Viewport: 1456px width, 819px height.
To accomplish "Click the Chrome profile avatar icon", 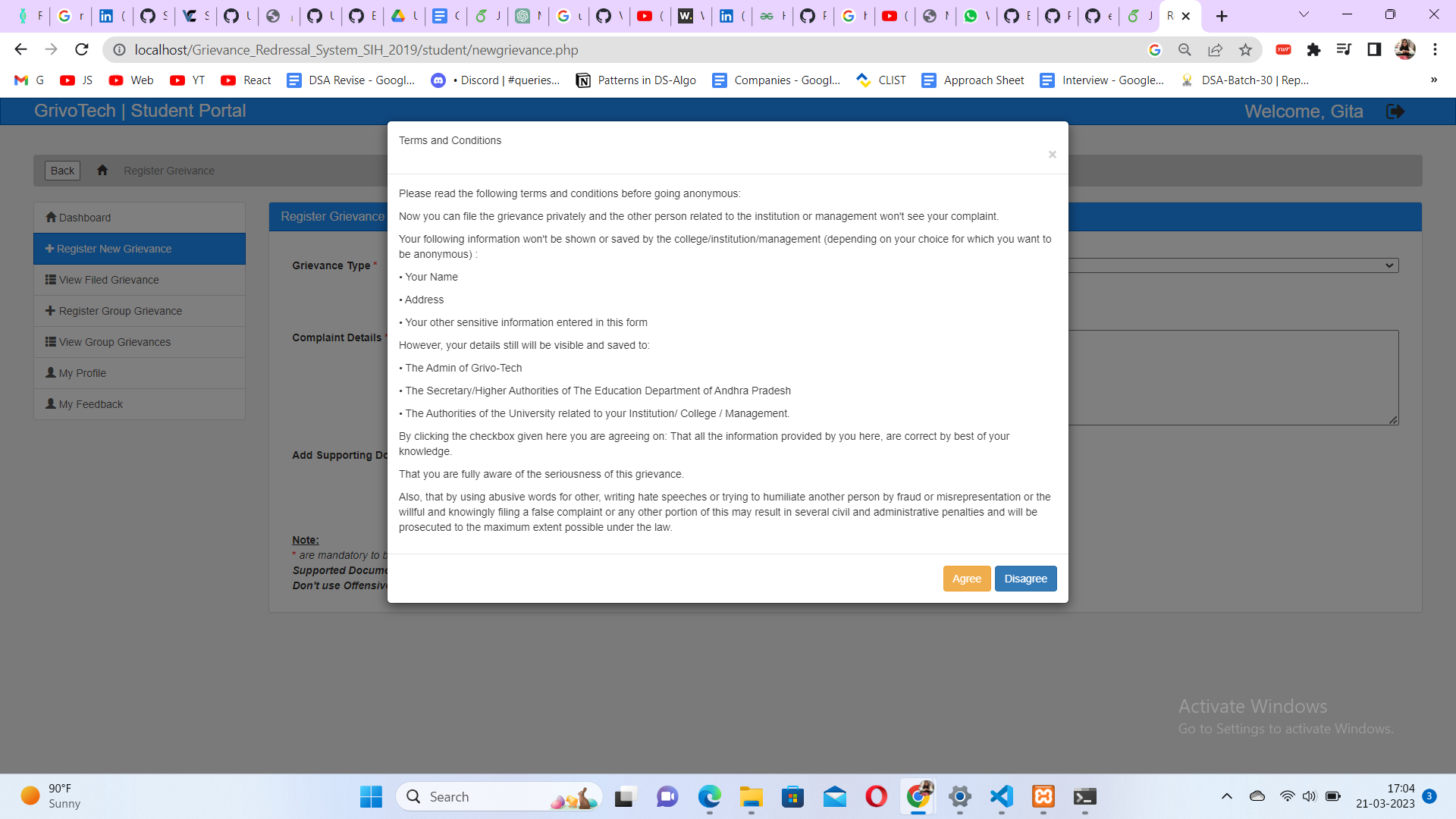I will [x=1406, y=49].
